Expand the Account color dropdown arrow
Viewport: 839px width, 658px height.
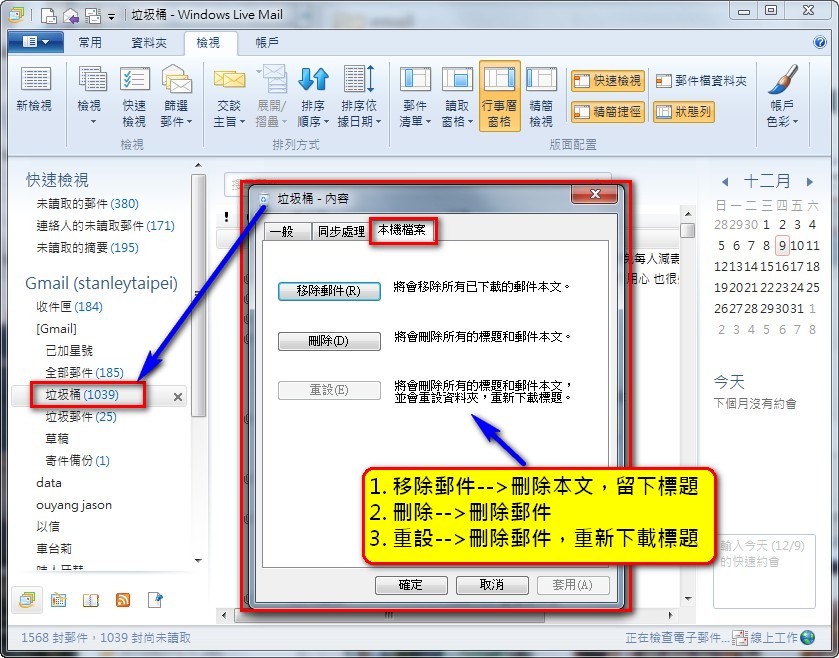795,122
